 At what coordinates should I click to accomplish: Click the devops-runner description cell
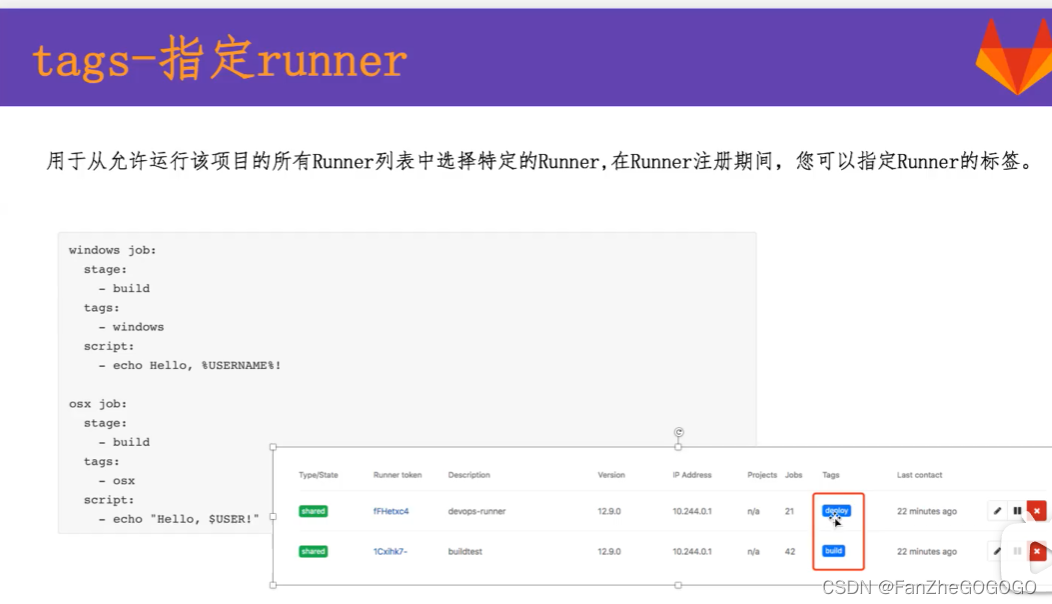coord(476,511)
